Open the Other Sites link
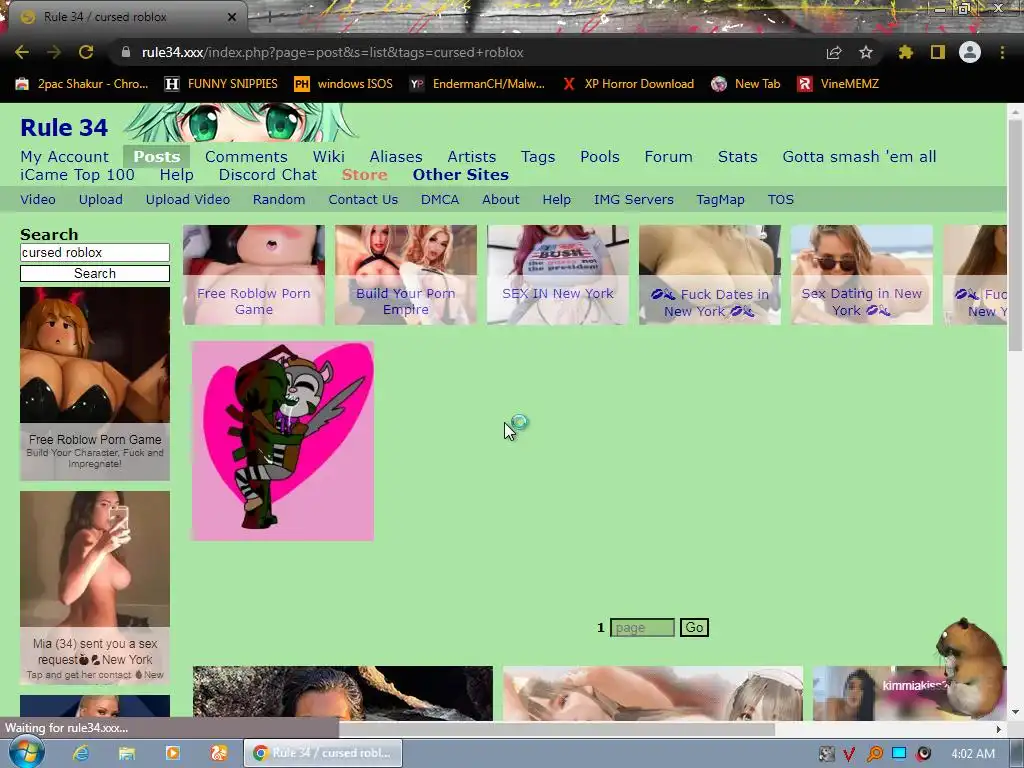Image resolution: width=1024 pixels, height=768 pixels. click(x=460, y=175)
